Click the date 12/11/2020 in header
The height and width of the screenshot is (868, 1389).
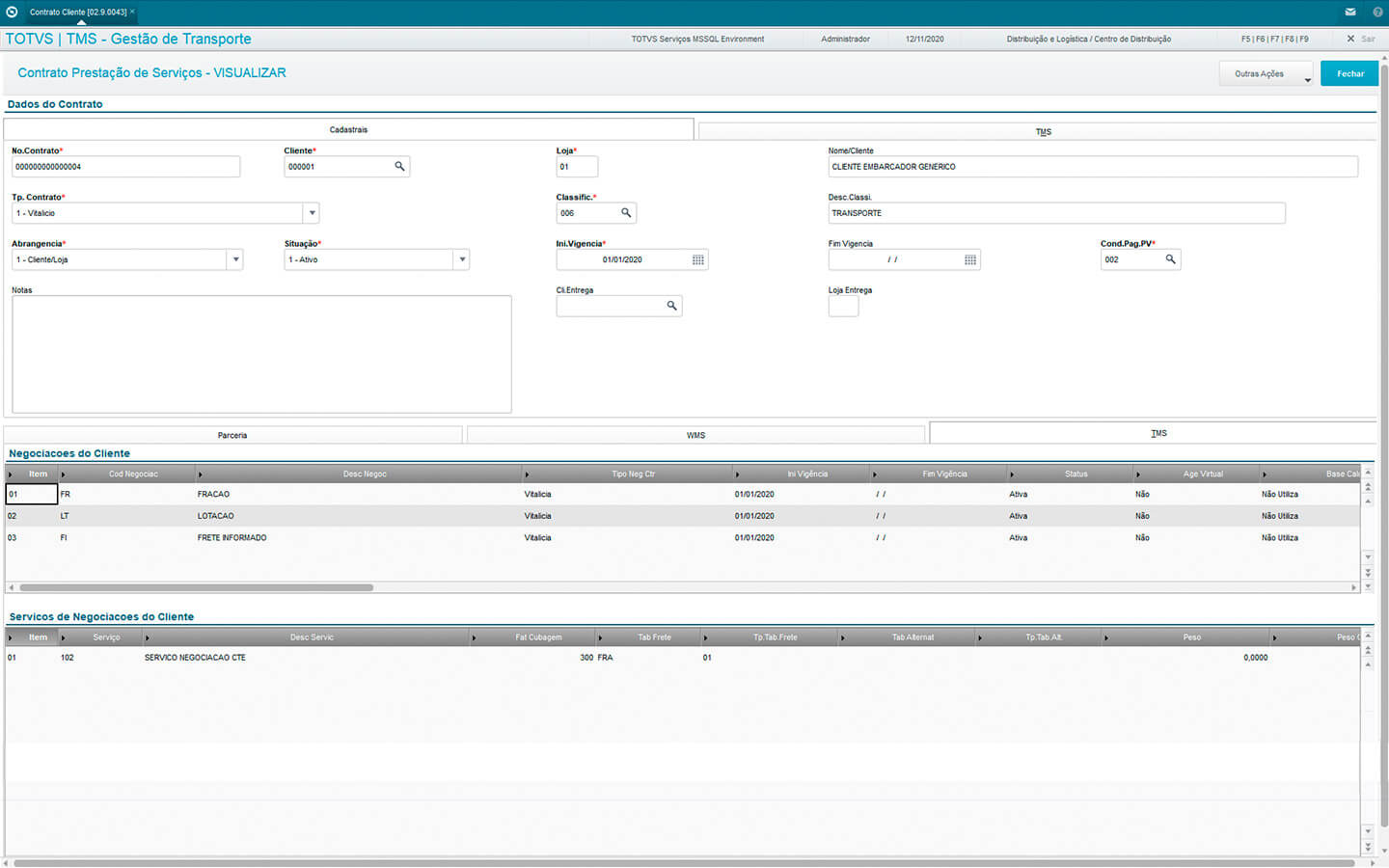click(924, 39)
